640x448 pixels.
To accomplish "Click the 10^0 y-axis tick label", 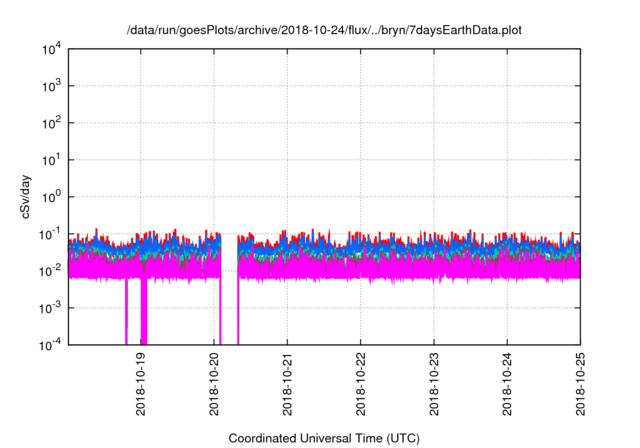I will (52, 197).
